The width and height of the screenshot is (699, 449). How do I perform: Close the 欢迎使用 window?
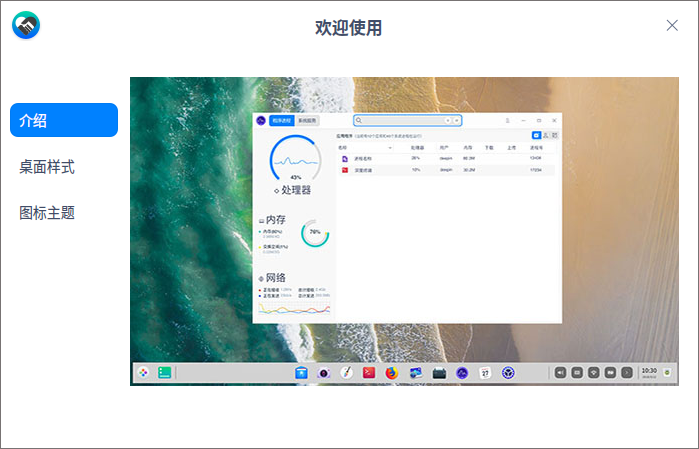[x=672, y=25]
